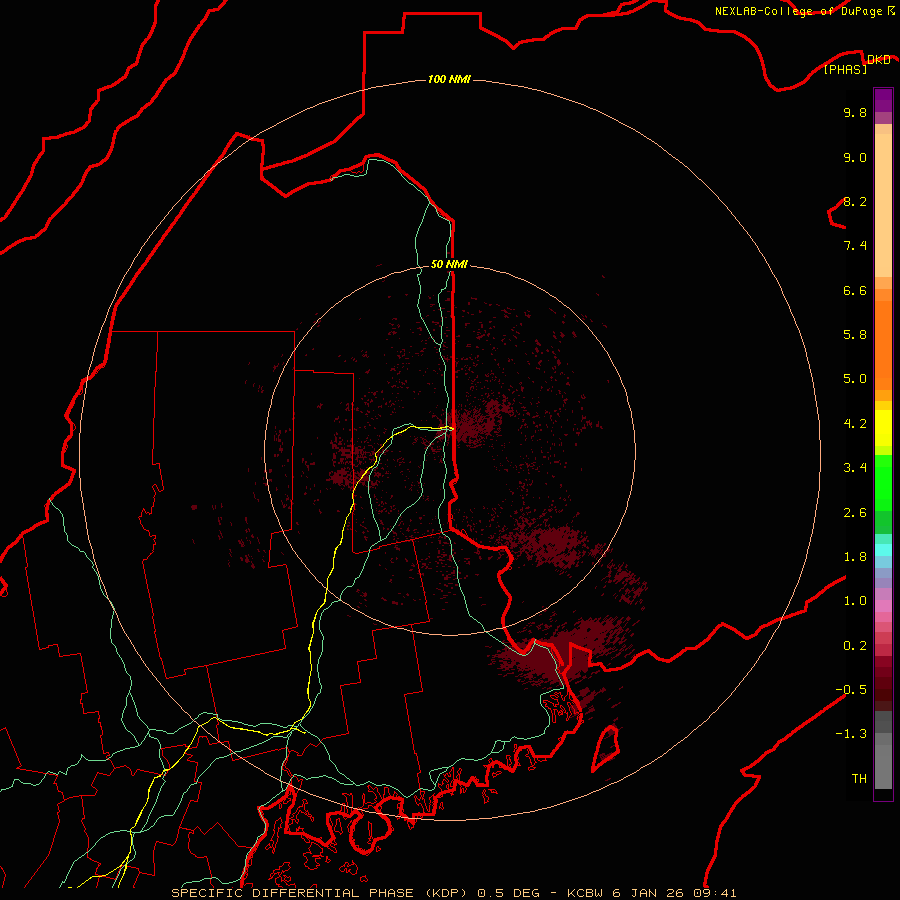Click the 5.0 scale value
Viewport: 900px width, 900px height.
[855, 379]
